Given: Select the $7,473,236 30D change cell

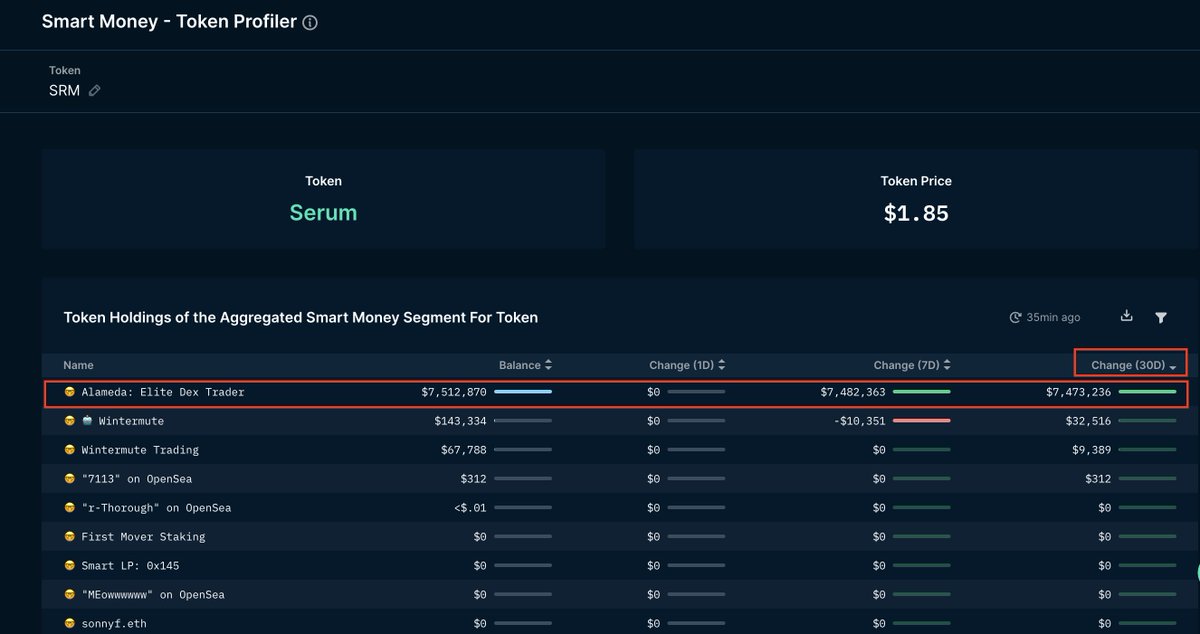Looking at the screenshot, I should click(x=1079, y=393).
